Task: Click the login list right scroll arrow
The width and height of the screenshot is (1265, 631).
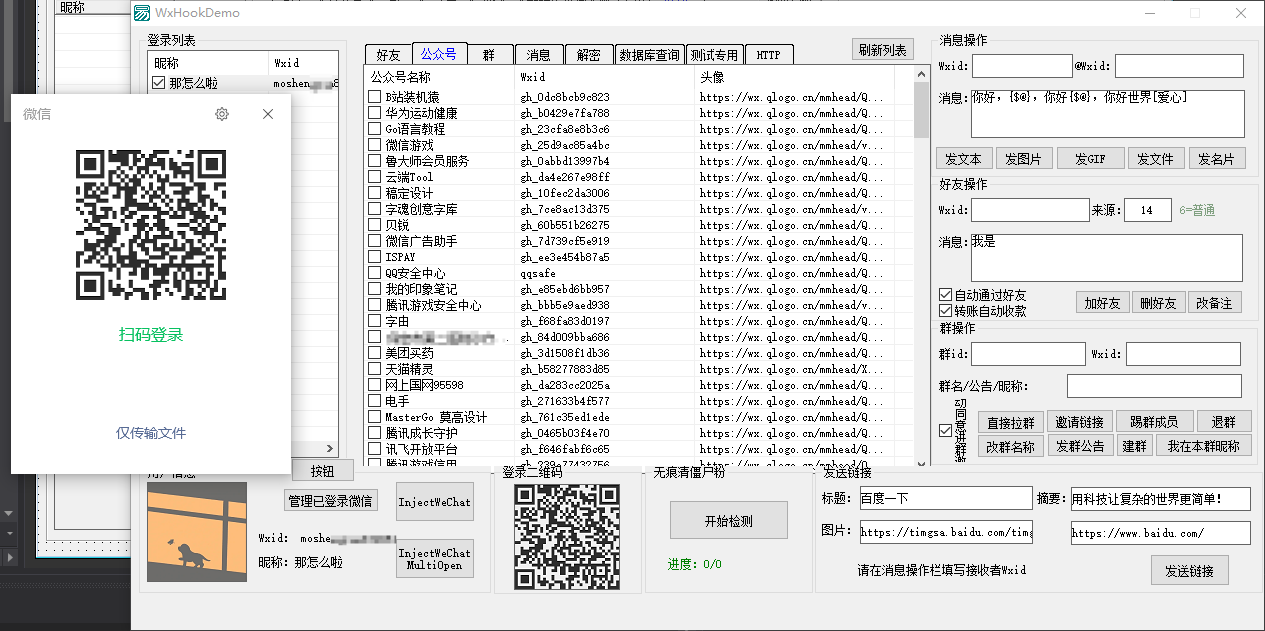Action: click(333, 449)
